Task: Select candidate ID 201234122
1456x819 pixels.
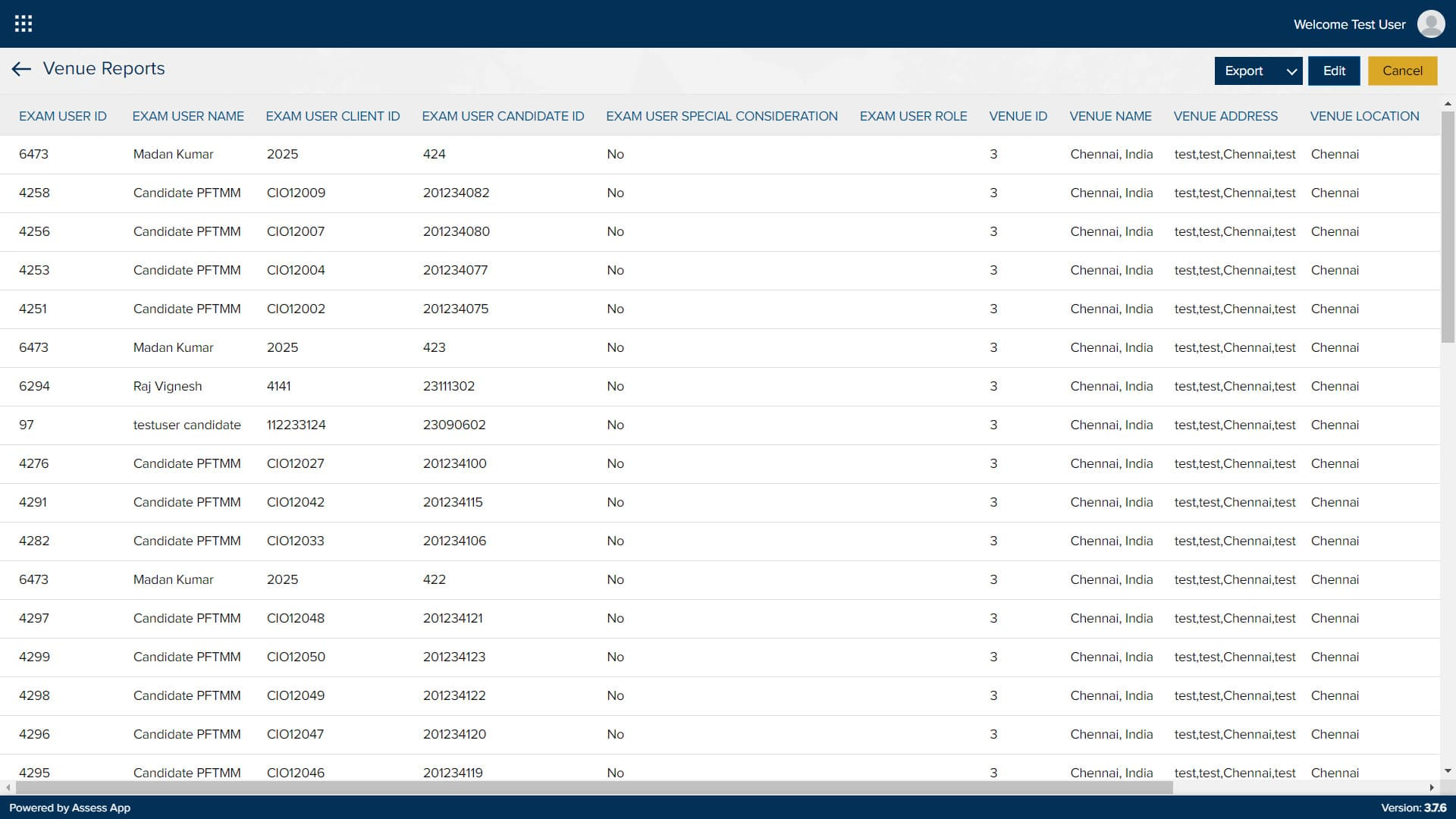Action: (454, 695)
